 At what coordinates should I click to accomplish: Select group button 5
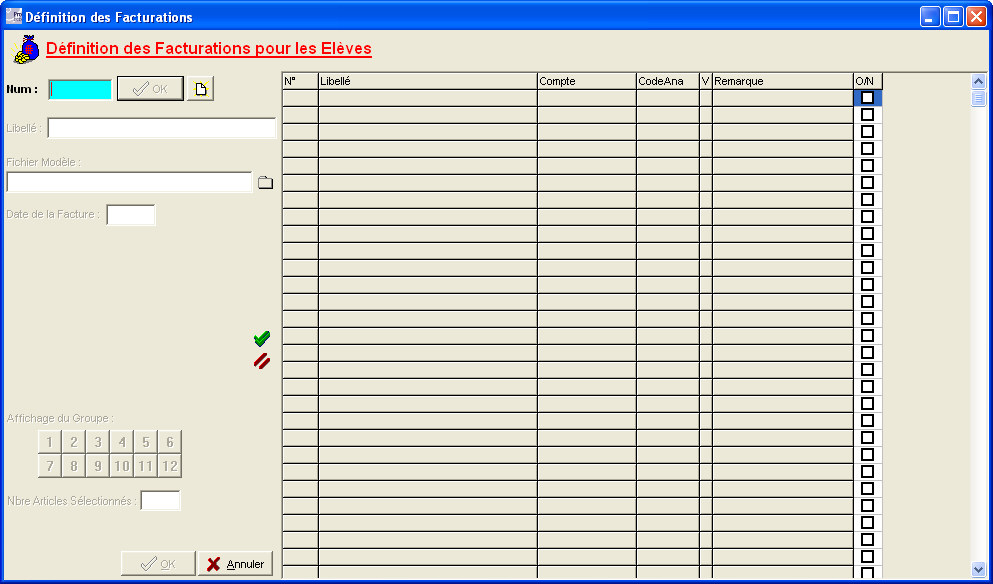pyautogui.click(x=146, y=442)
